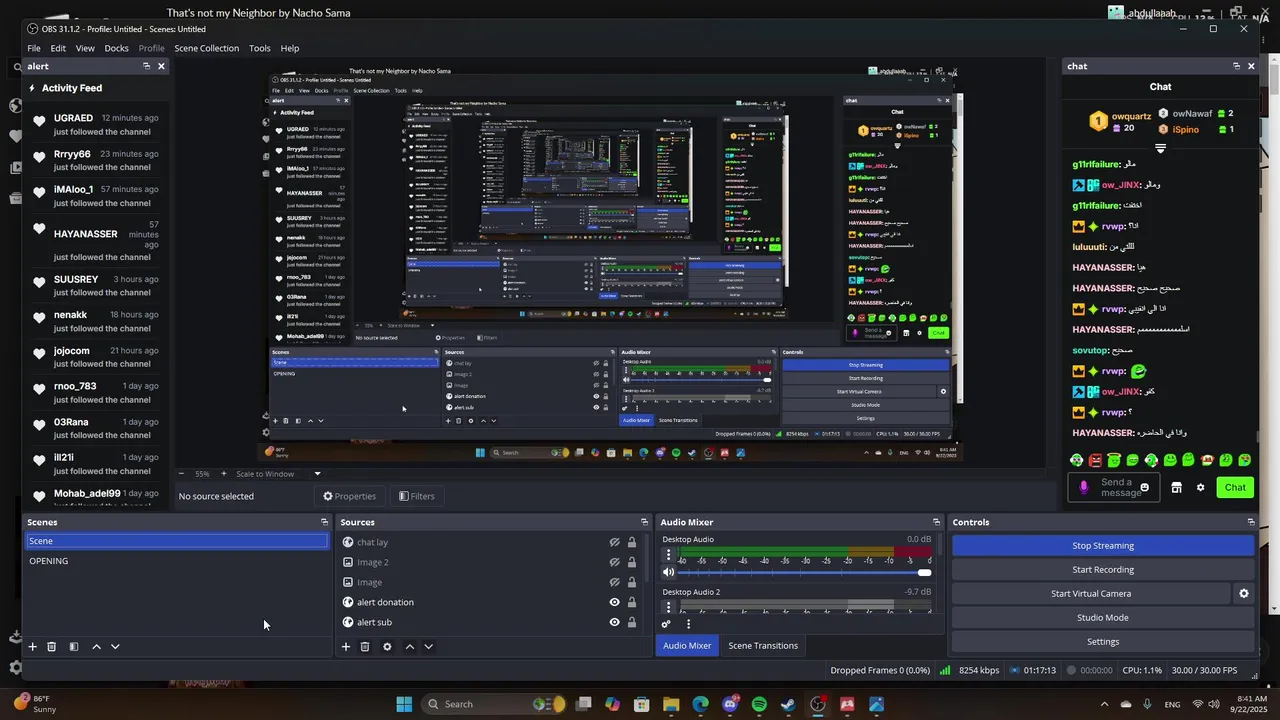Add a new source with the plus icon
Viewport: 1280px width, 720px height.
[x=346, y=647]
